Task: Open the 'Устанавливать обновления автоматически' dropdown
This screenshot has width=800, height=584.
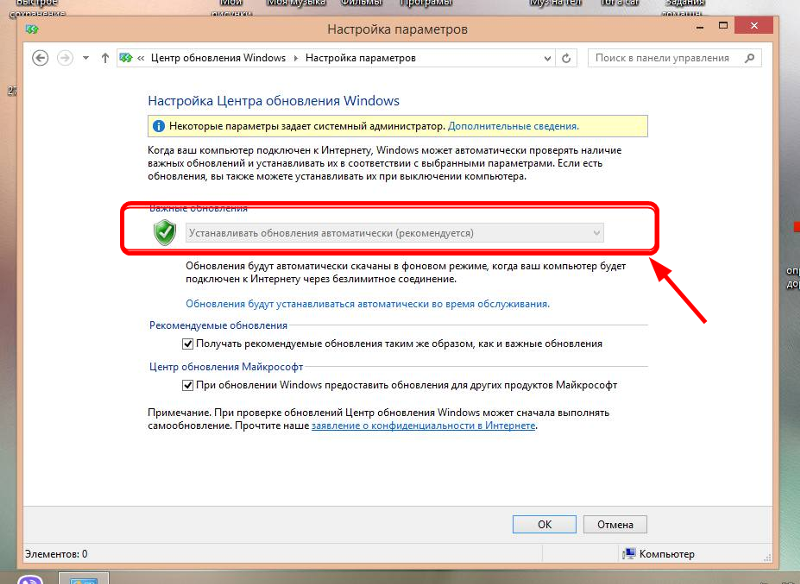Action: [394, 233]
